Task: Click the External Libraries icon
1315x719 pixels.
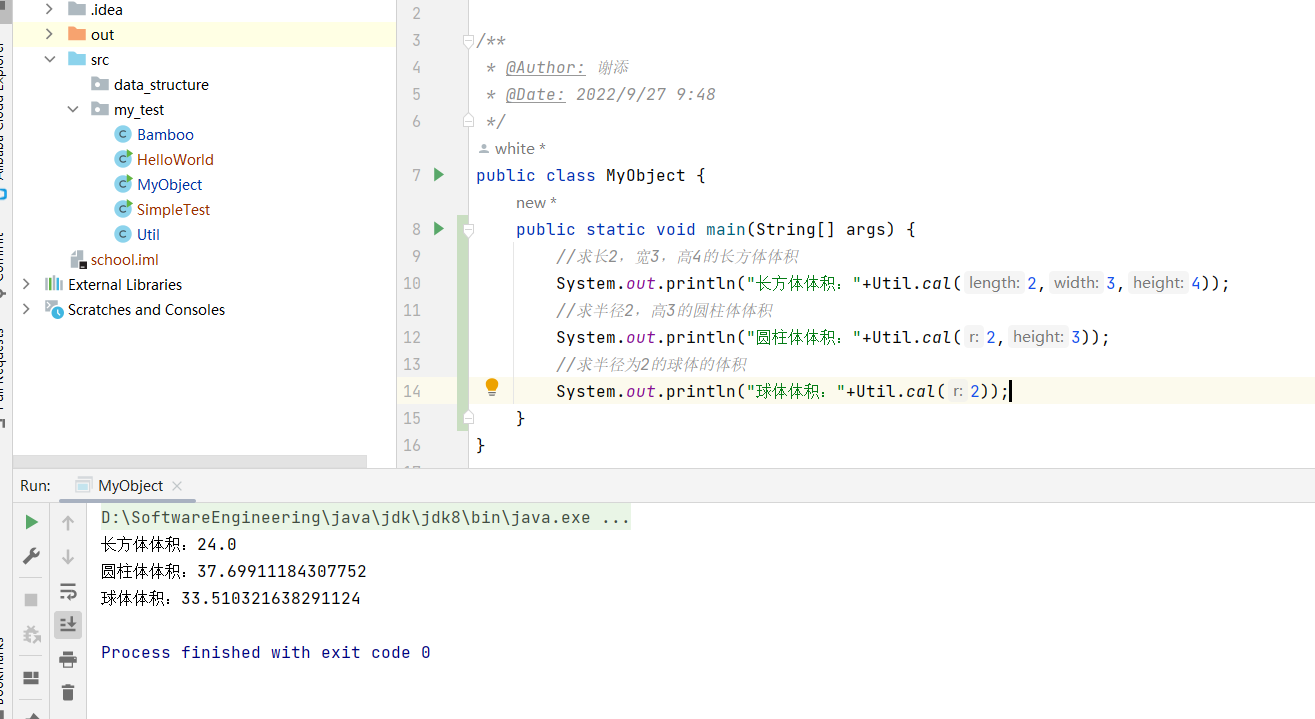Action: pos(54,284)
